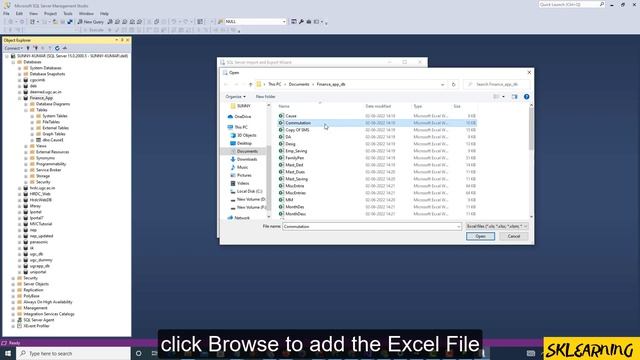Open the Excel file type filter dropdown

tap(497, 226)
